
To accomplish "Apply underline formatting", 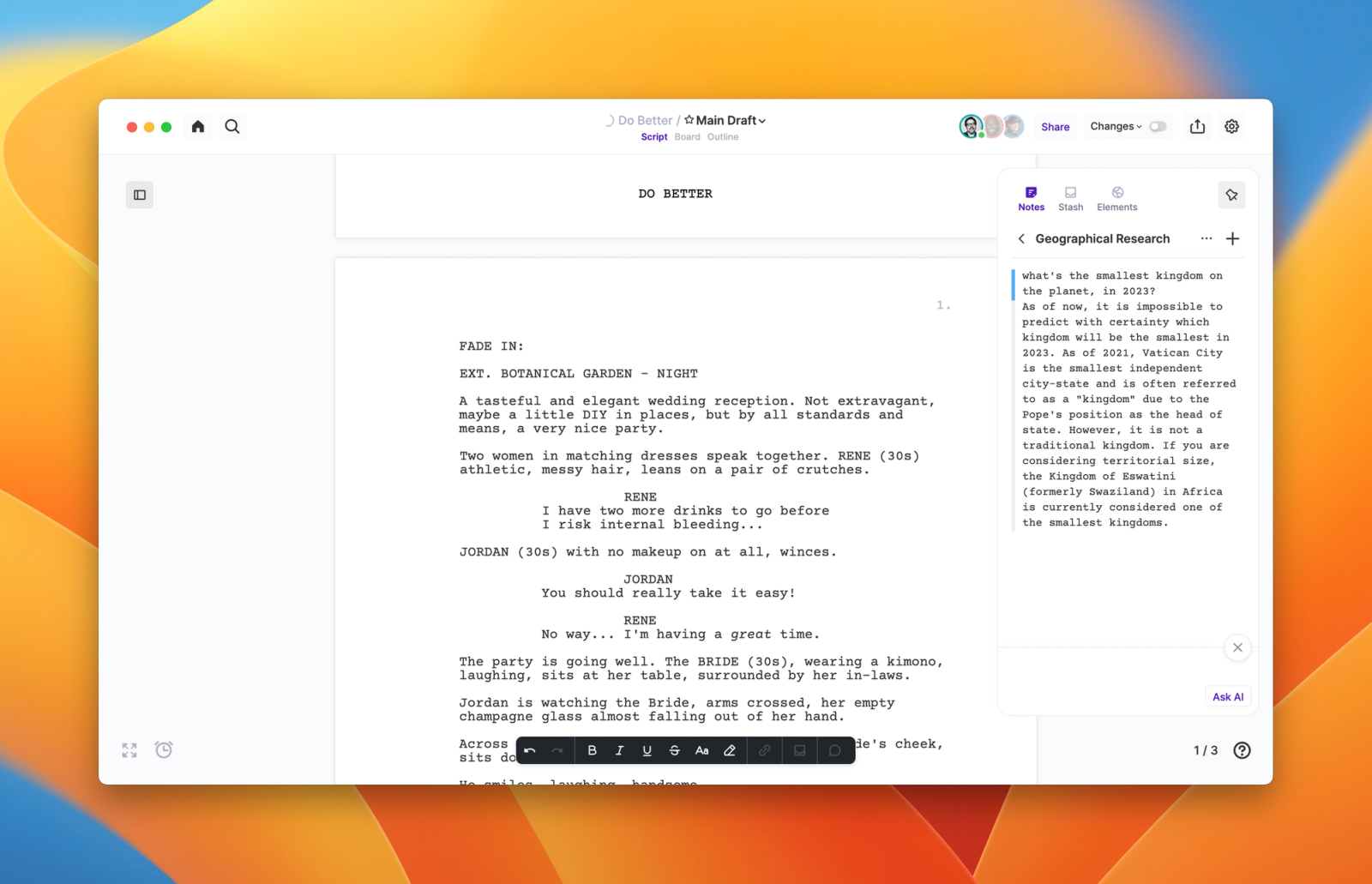I will tap(647, 750).
